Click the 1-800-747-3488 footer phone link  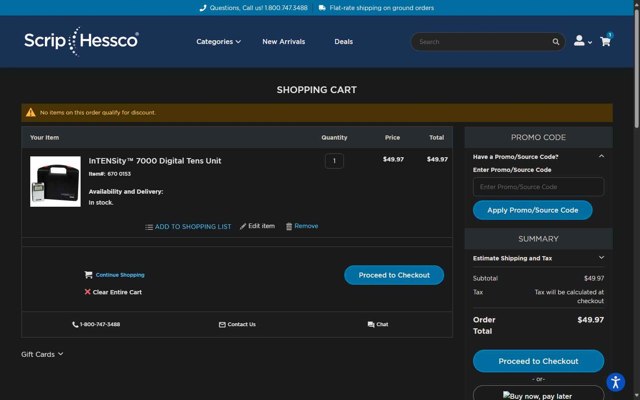(100, 324)
